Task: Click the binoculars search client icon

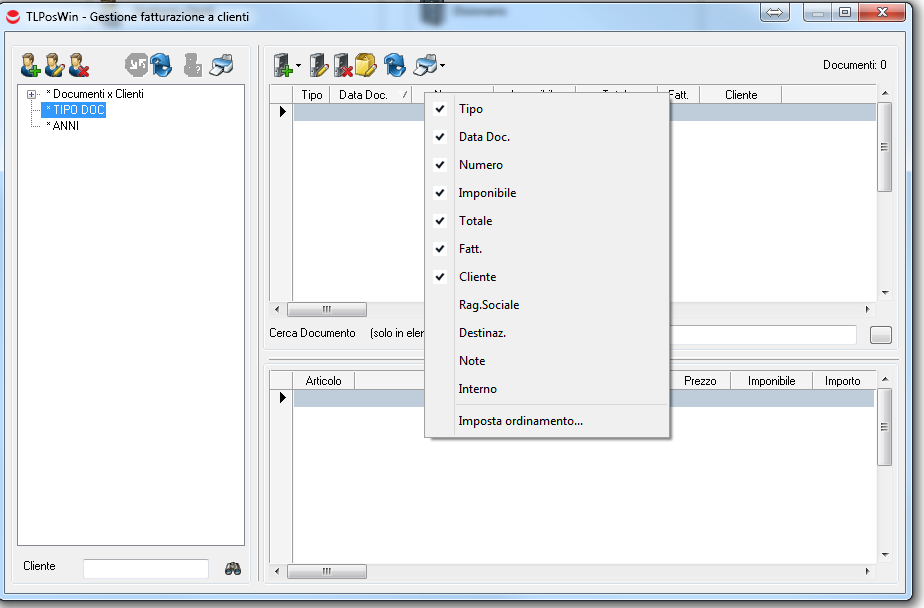Action: pyautogui.click(x=233, y=568)
